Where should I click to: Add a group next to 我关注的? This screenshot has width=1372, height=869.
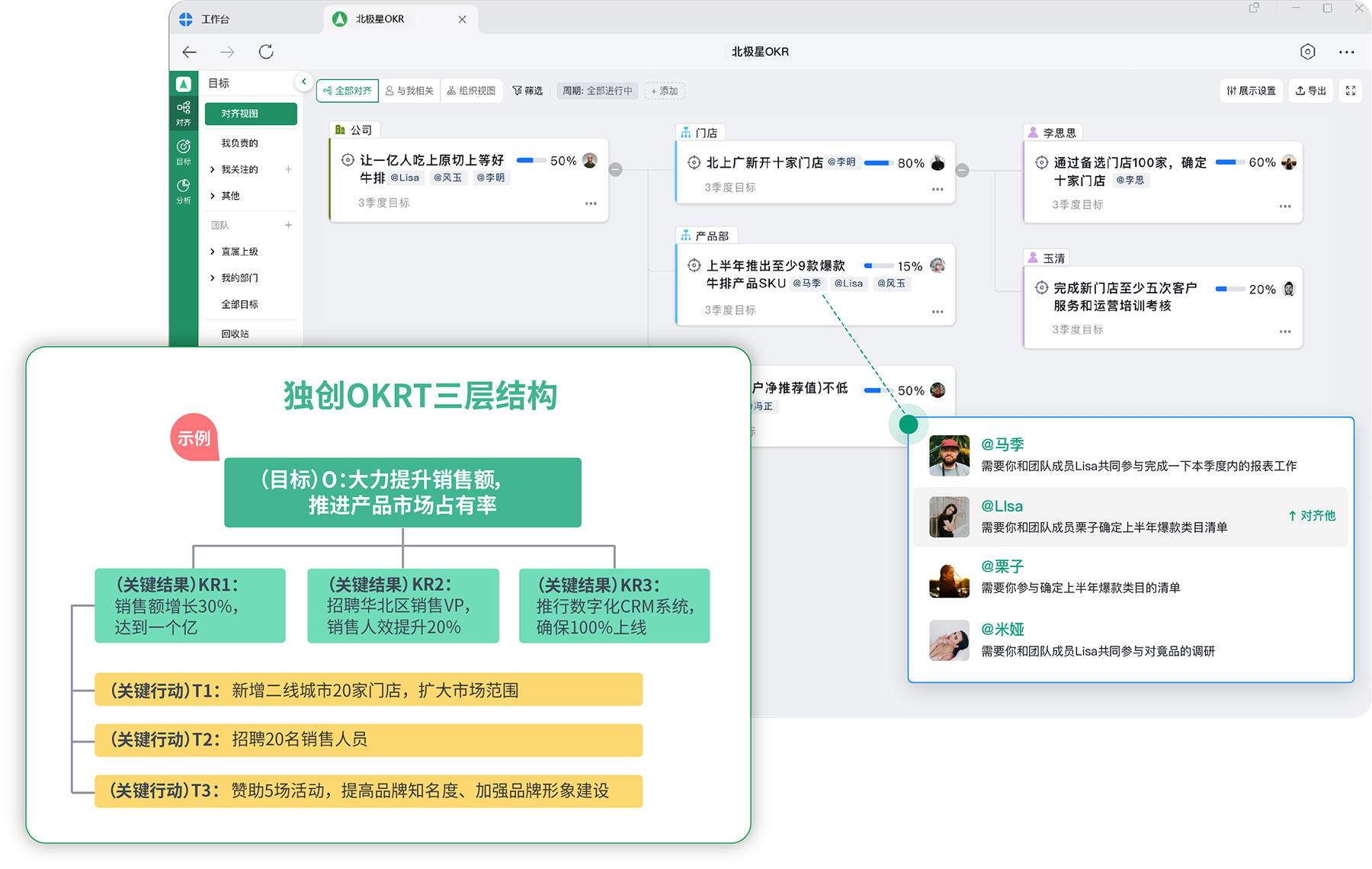[288, 169]
